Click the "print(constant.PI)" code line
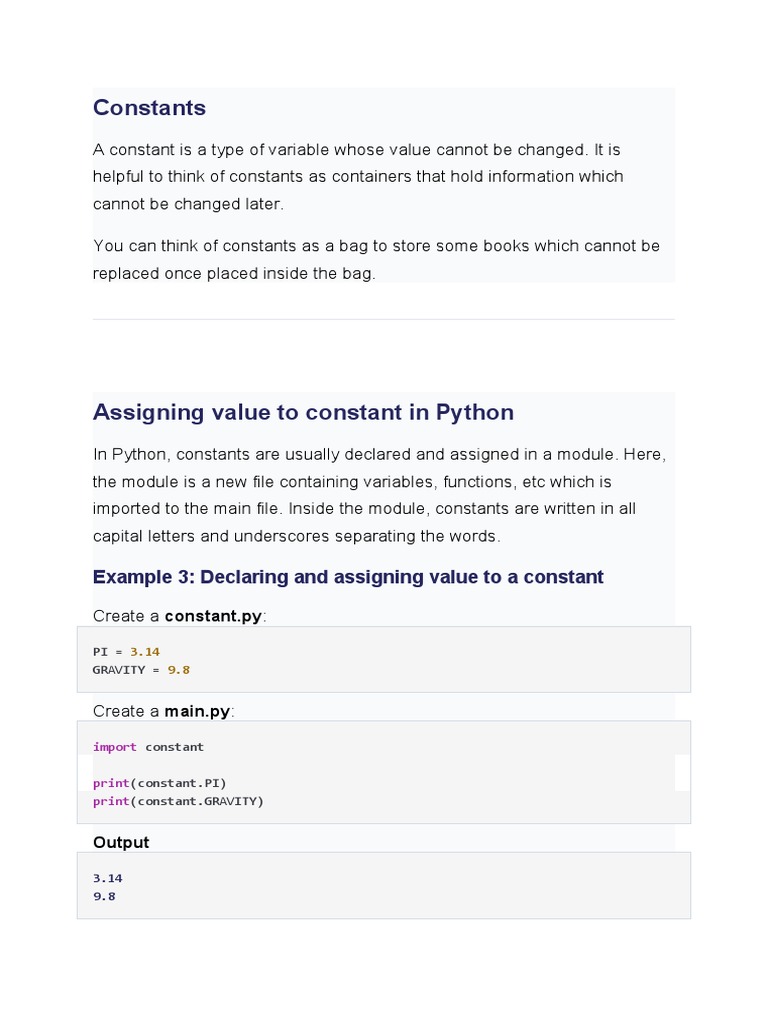 160,783
